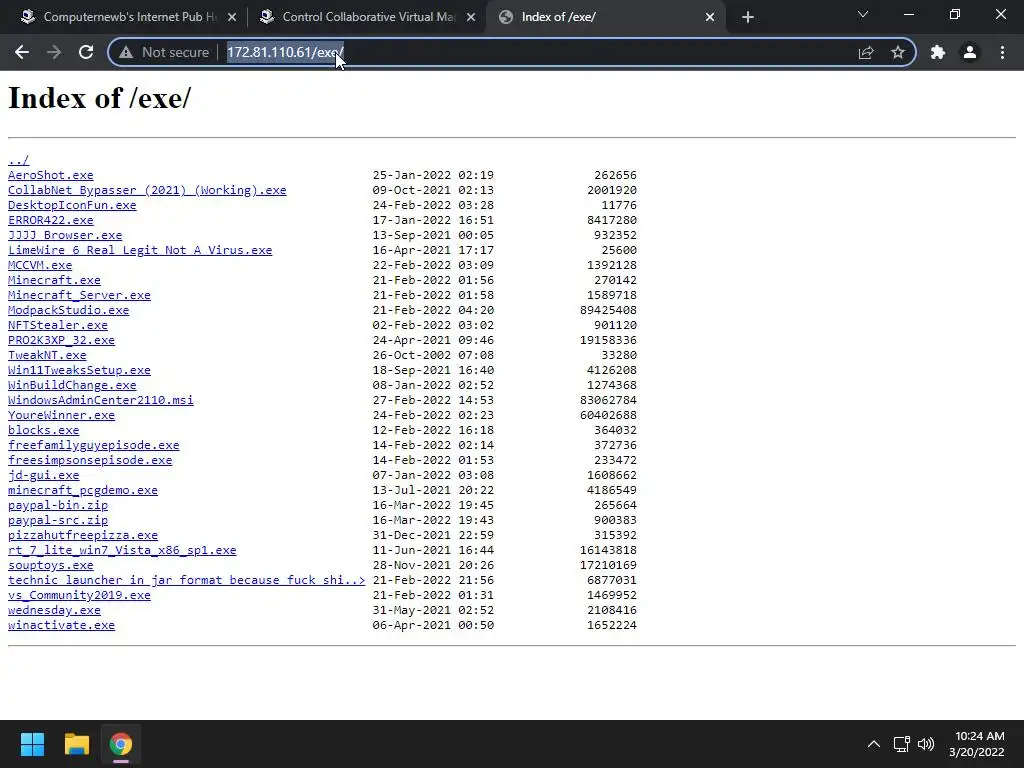Click the Index of /exe/ page heading
The image size is (1024, 768).
pyautogui.click(x=99, y=99)
